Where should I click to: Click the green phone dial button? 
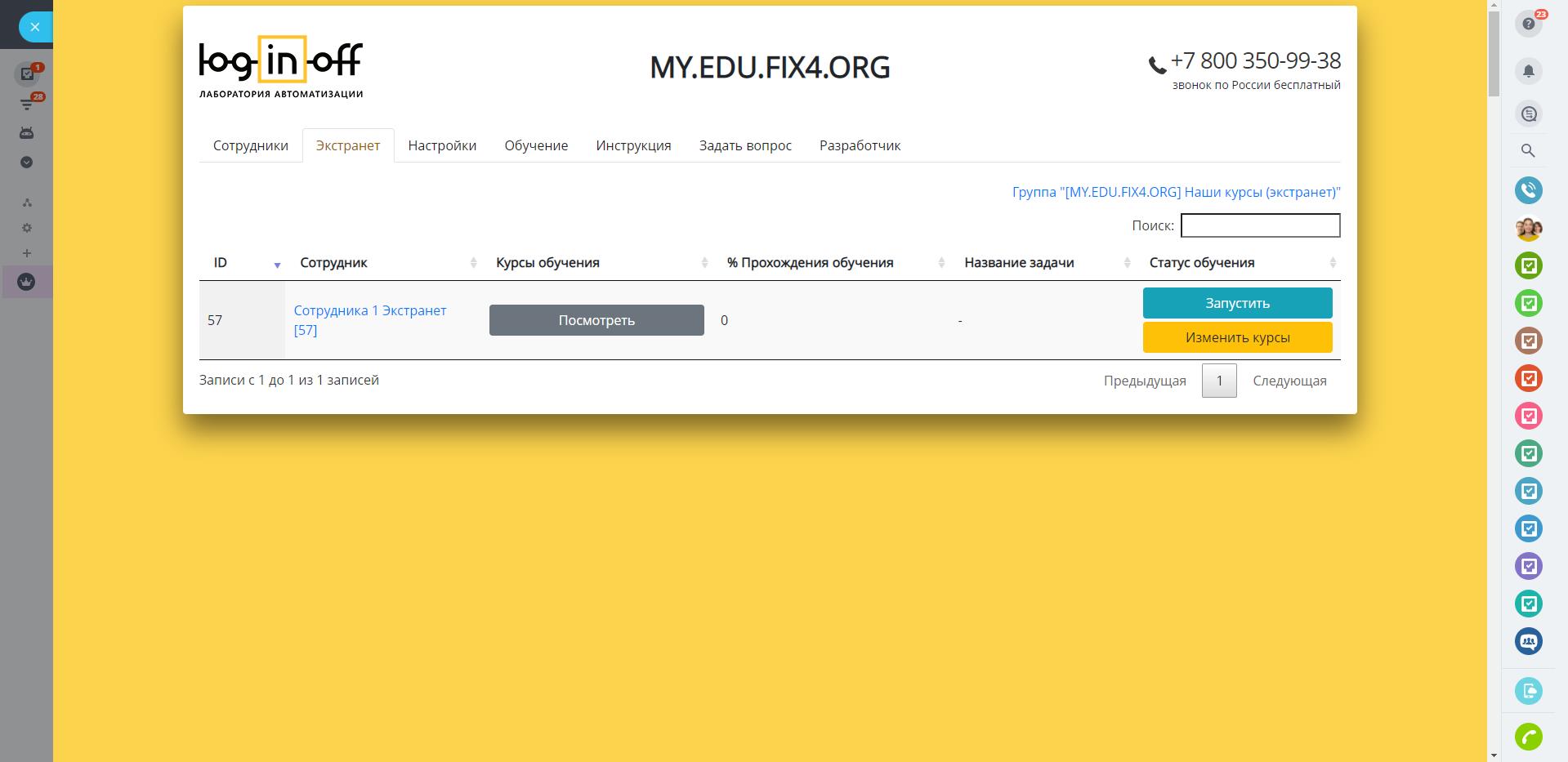coord(1529,737)
